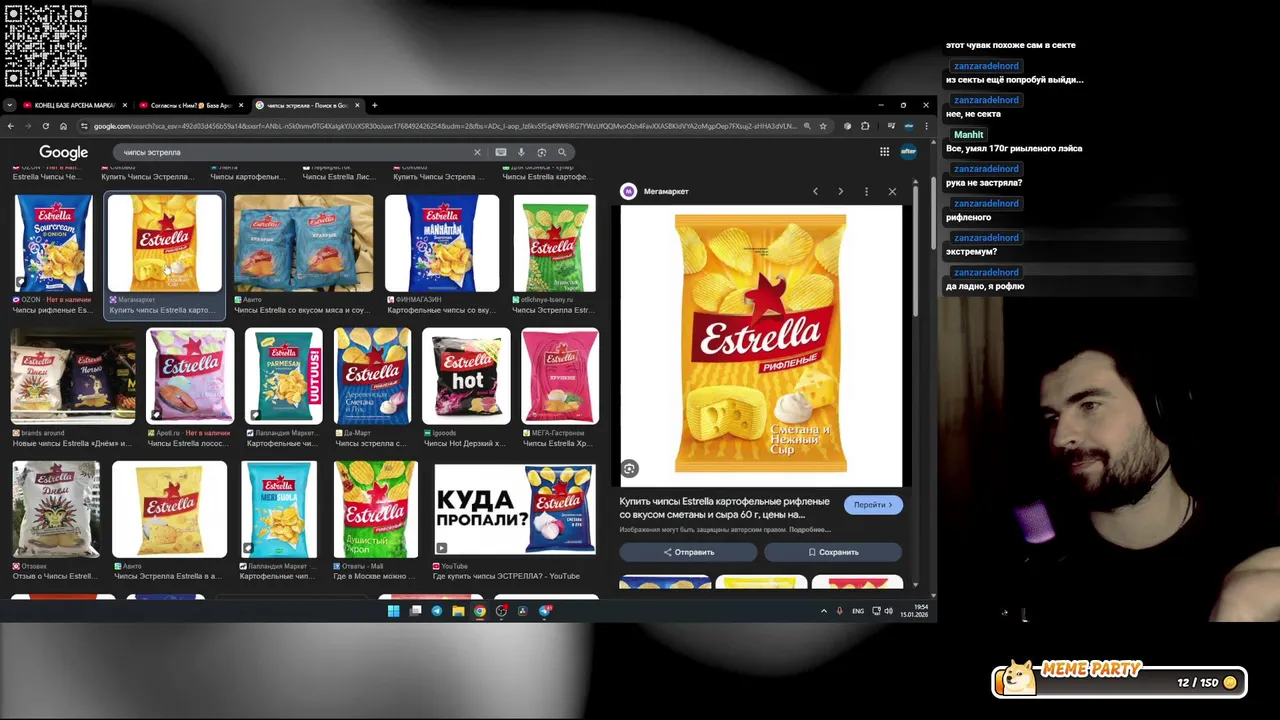Open the Google apps grid
The width and height of the screenshot is (1280, 720).
click(884, 152)
